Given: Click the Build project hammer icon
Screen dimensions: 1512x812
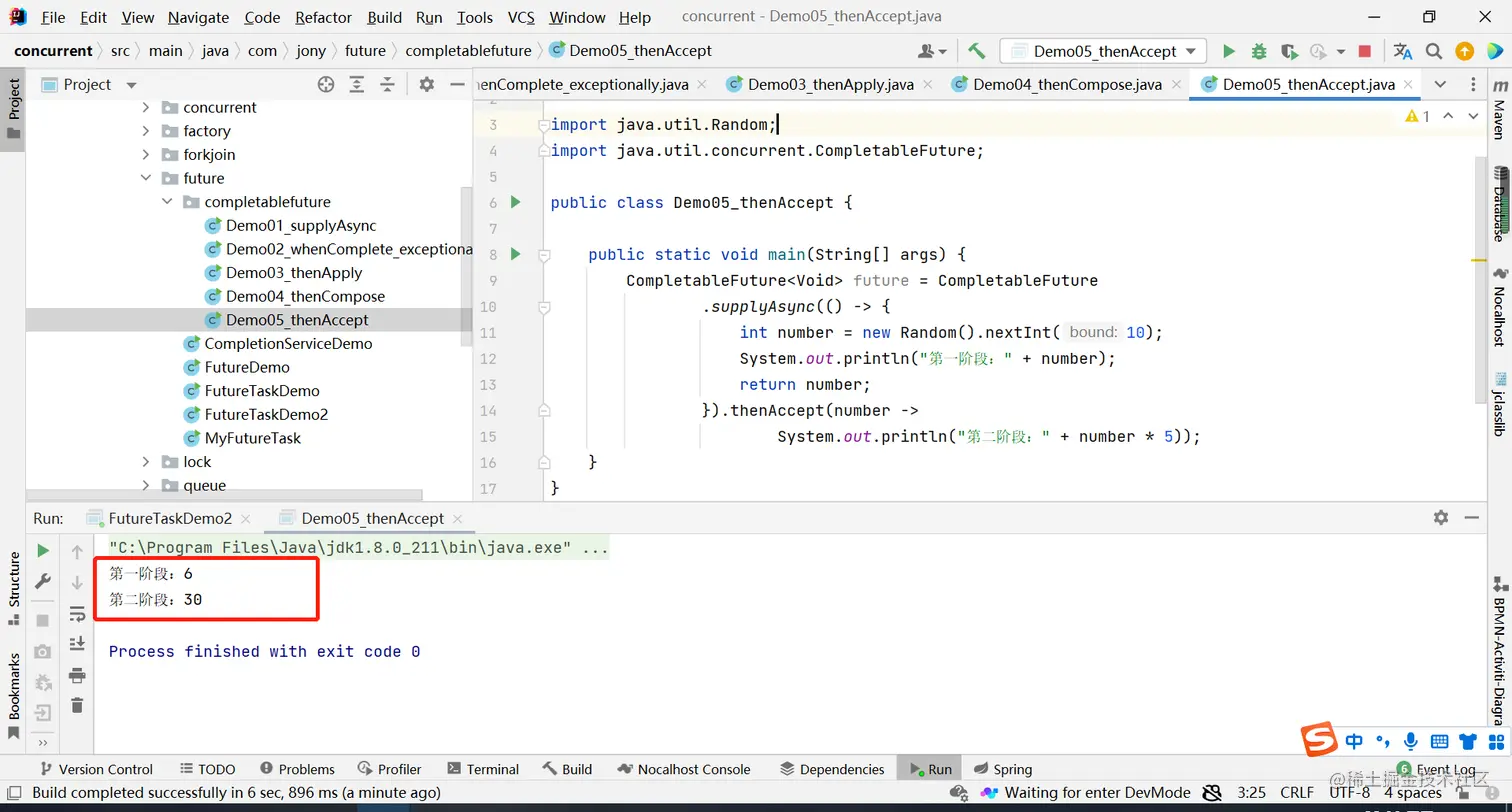Looking at the screenshot, I should pyautogui.click(x=977, y=51).
